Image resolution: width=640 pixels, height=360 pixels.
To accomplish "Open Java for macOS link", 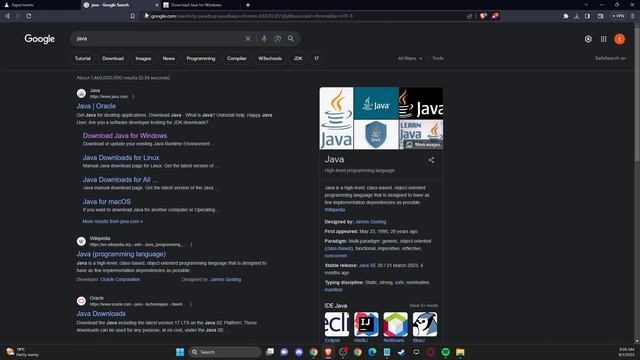I will [107, 202].
